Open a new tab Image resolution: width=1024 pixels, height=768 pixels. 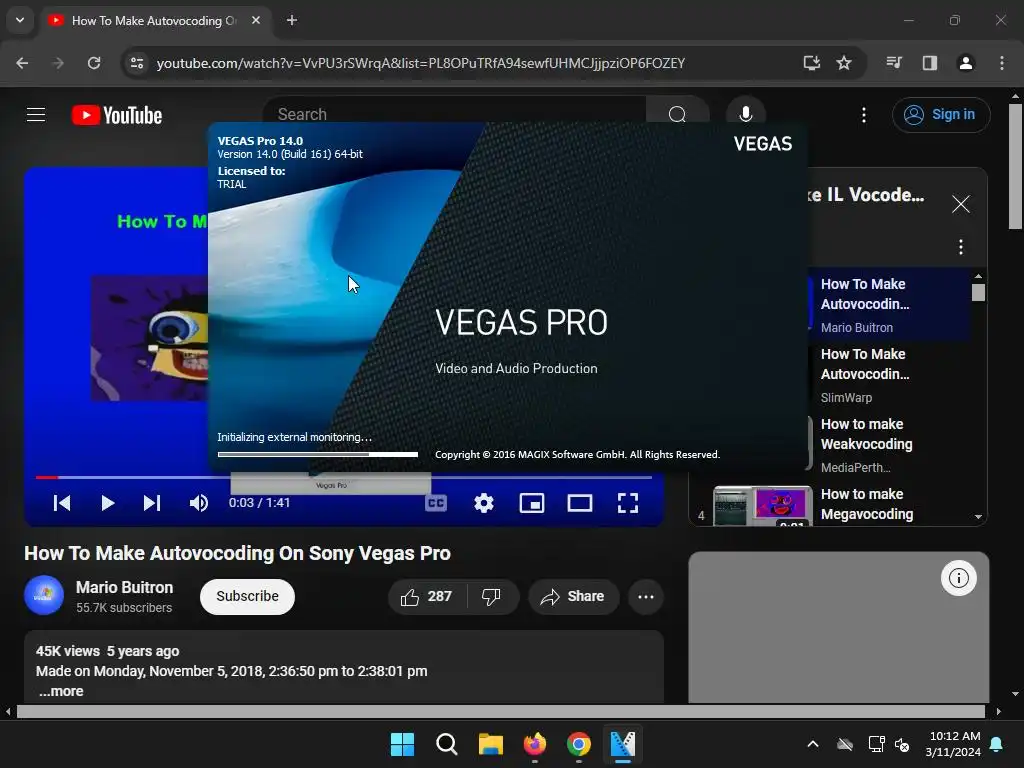click(x=291, y=20)
